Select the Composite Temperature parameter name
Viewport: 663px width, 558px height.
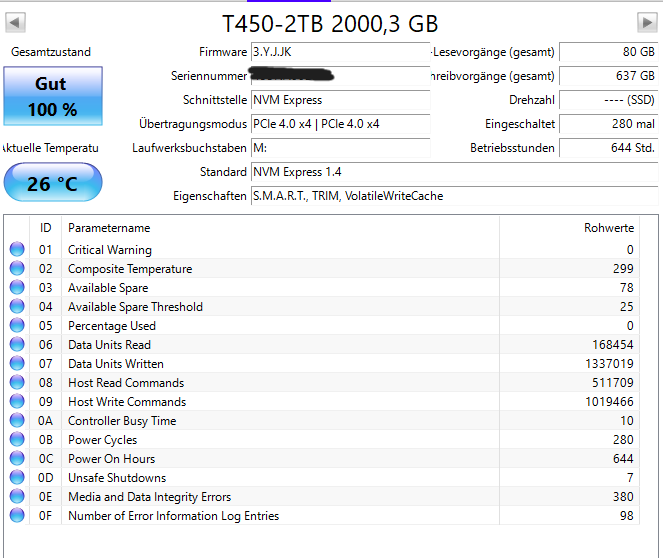click(130, 269)
